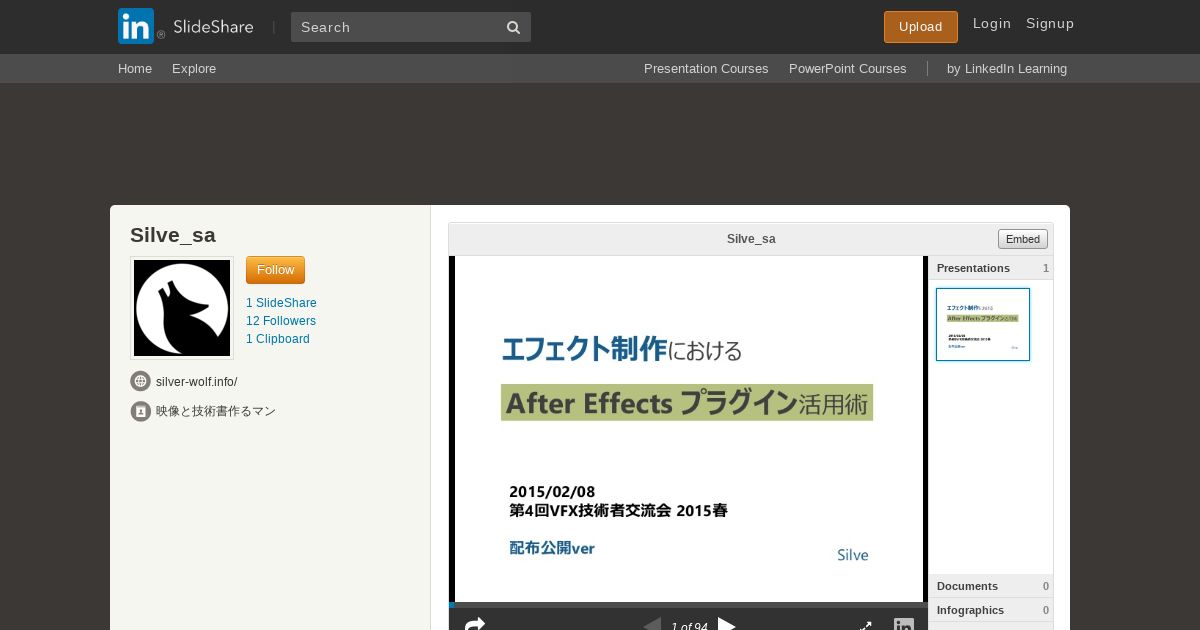Select the Presentations tab in player sidebar
The height and width of the screenshot is (630, 1200).
pos(990,268)
